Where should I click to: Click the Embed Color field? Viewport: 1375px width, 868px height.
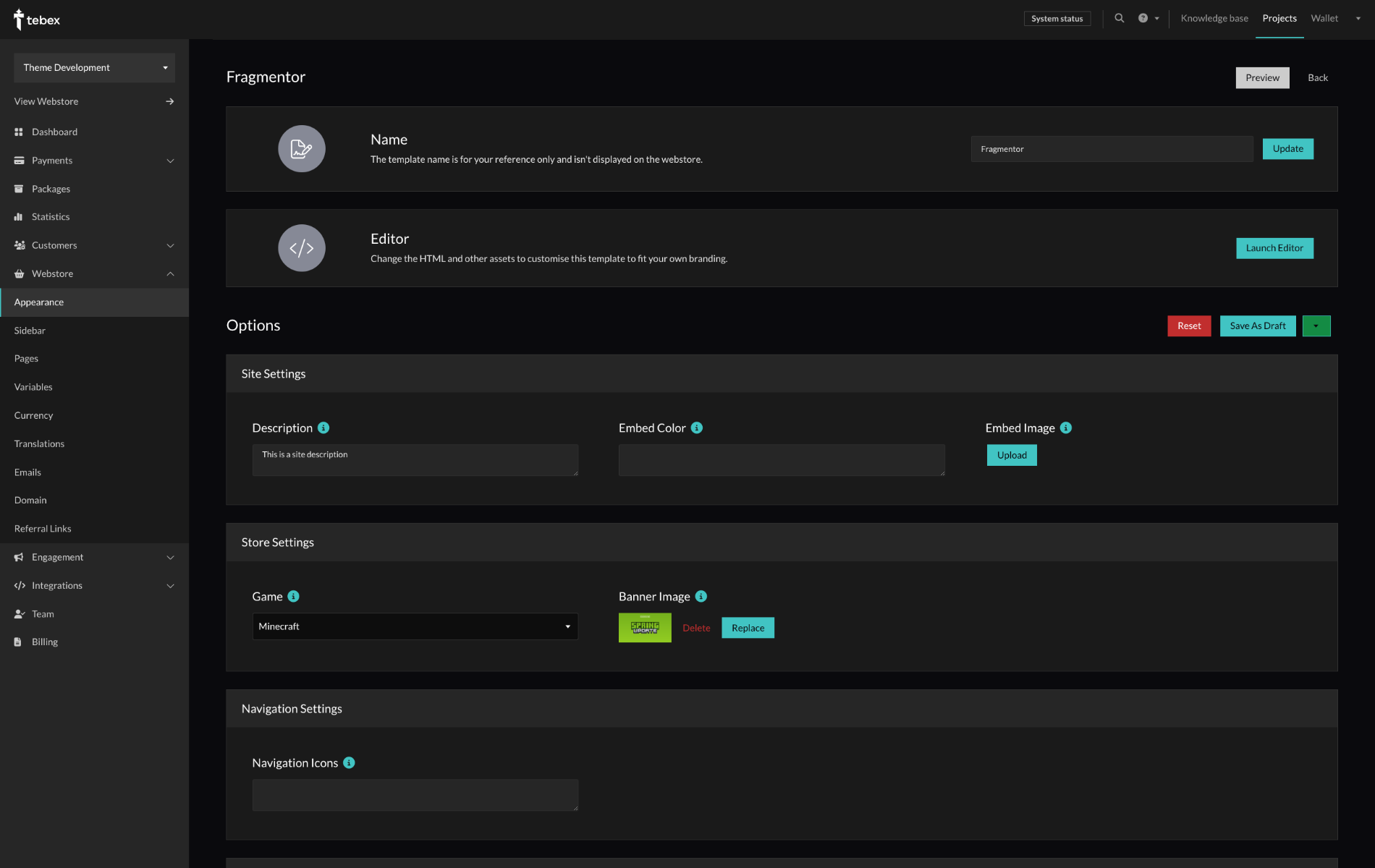781,460
